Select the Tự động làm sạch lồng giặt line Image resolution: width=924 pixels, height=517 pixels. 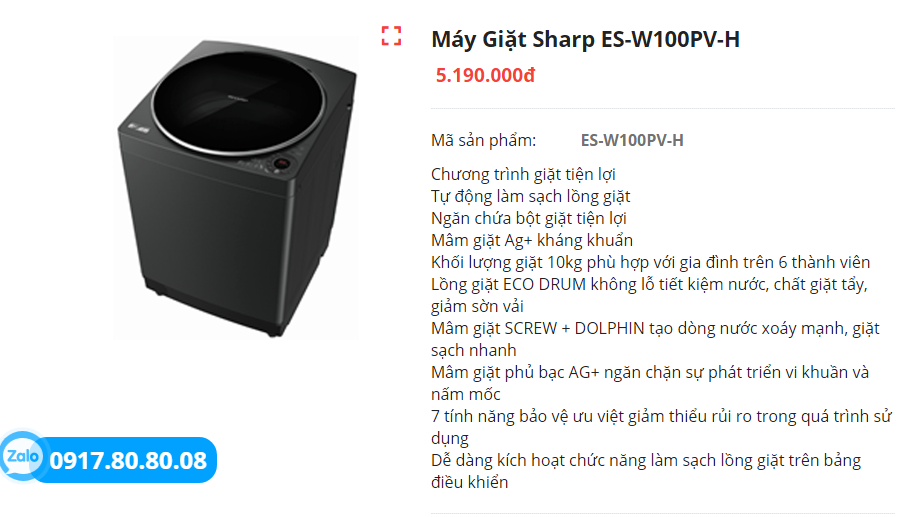pyautogui.click(x=530, y=196)
